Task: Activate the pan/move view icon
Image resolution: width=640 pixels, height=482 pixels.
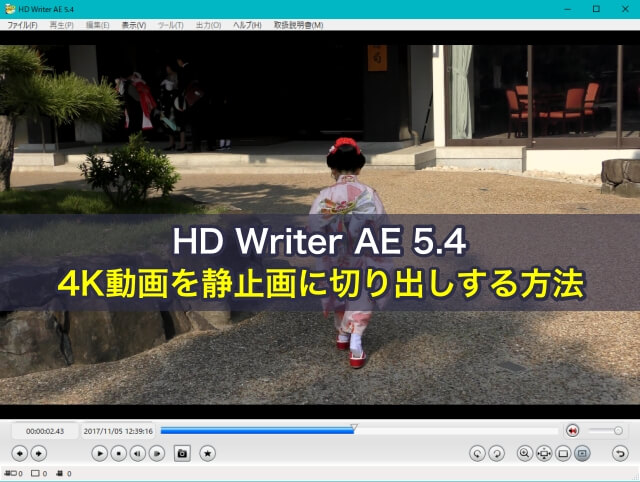Action: click(544, 453)
